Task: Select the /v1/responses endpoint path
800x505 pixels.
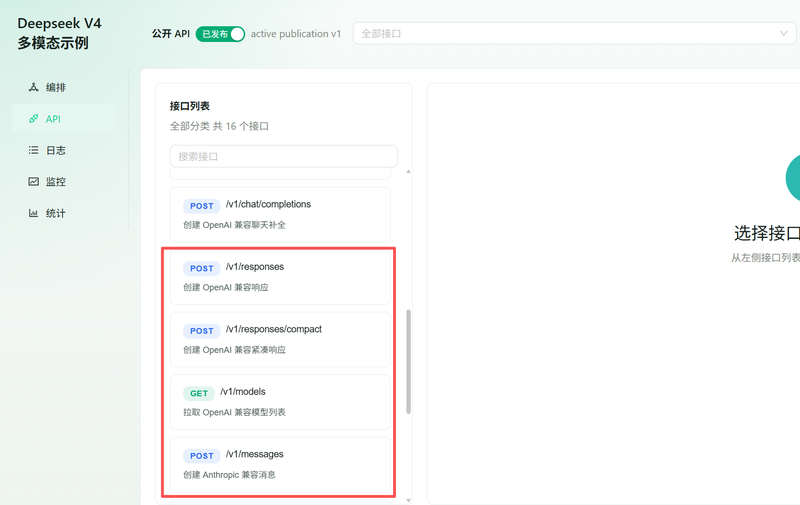Action: point(255,267)
